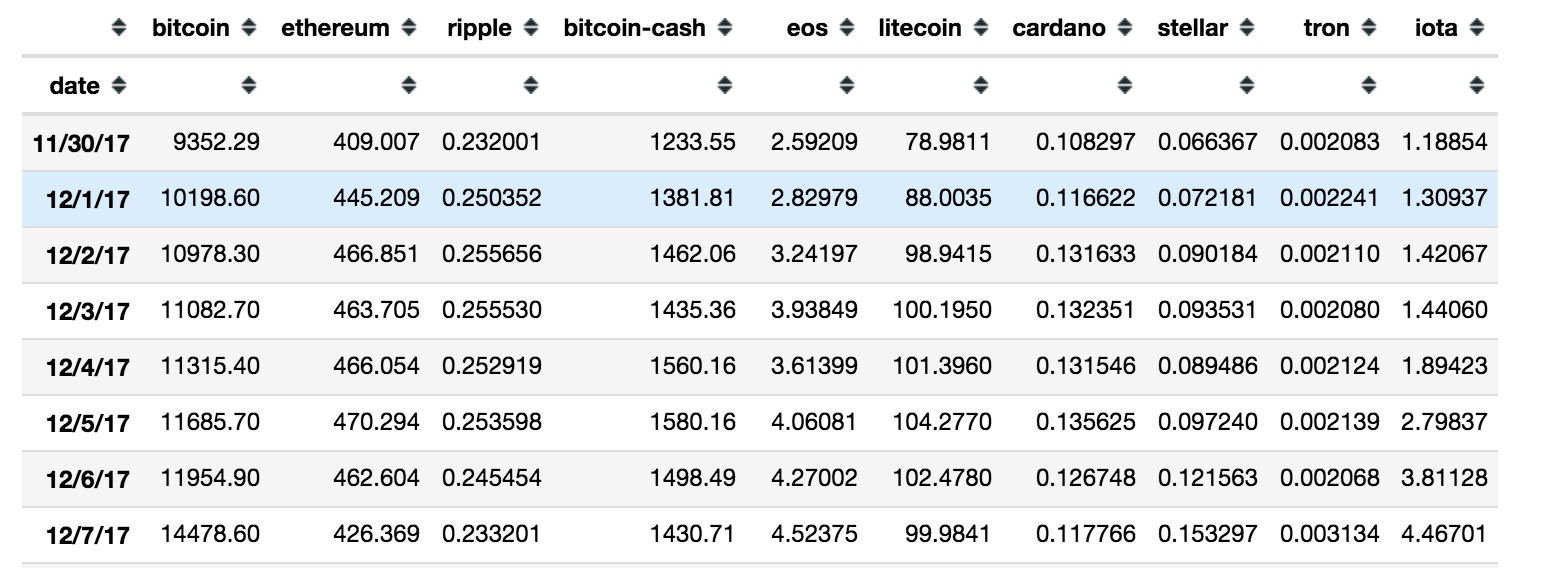Select the 12/7/17 row label
This screenshot has height=568, width=1544.
point(87,536)
